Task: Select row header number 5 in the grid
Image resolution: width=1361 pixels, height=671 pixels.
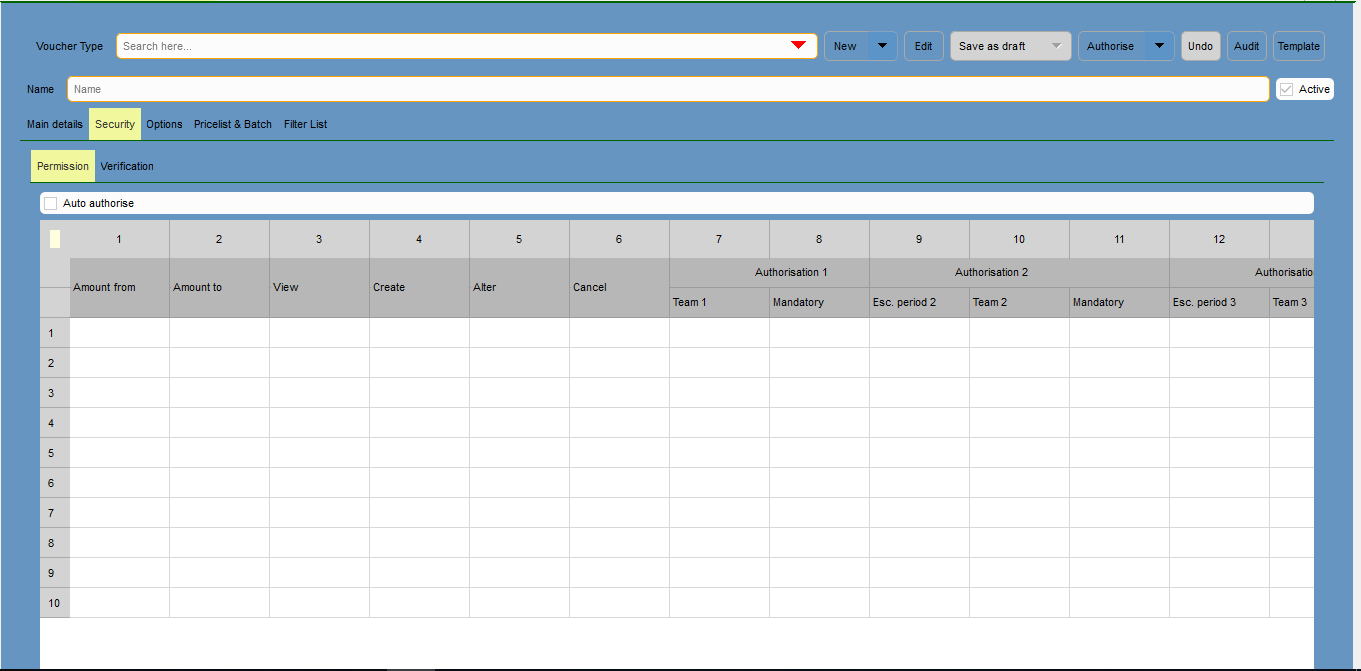Action: pos(54,453)
